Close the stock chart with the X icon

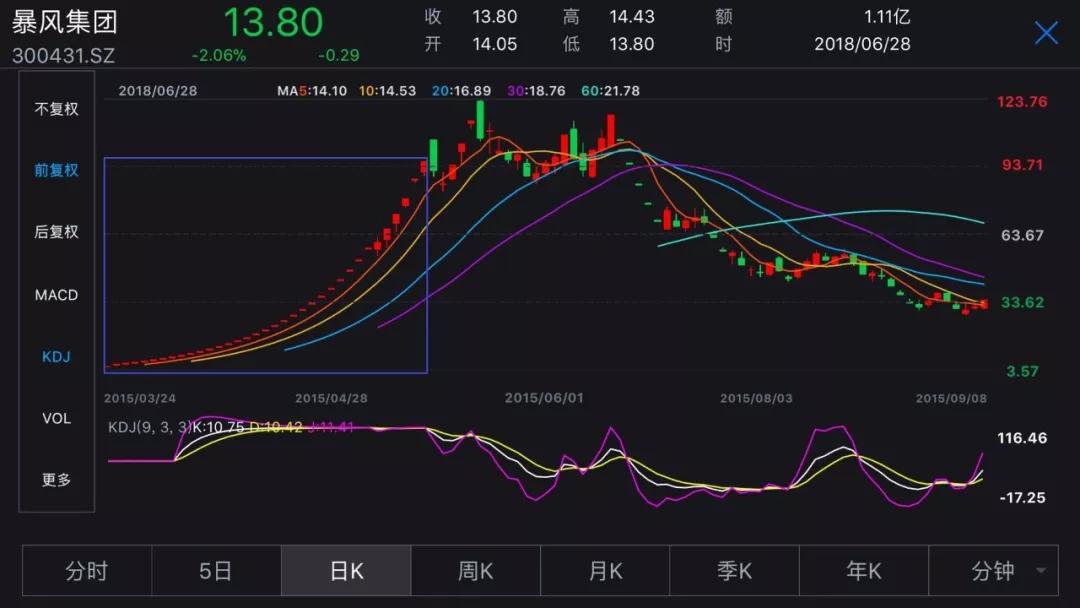click(x=1046, y=32)
